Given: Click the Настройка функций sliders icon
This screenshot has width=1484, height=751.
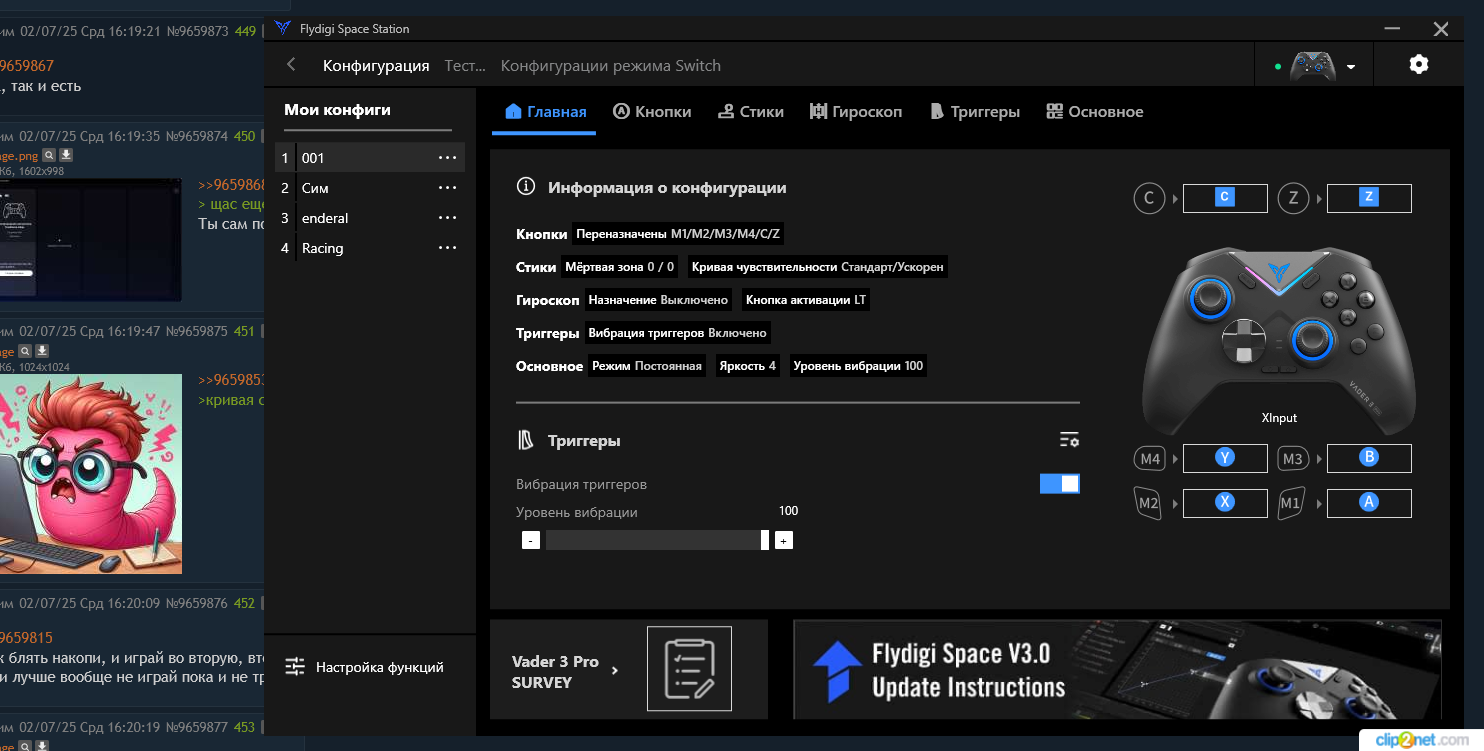Looking at the screenshot, I should (295, 667).
